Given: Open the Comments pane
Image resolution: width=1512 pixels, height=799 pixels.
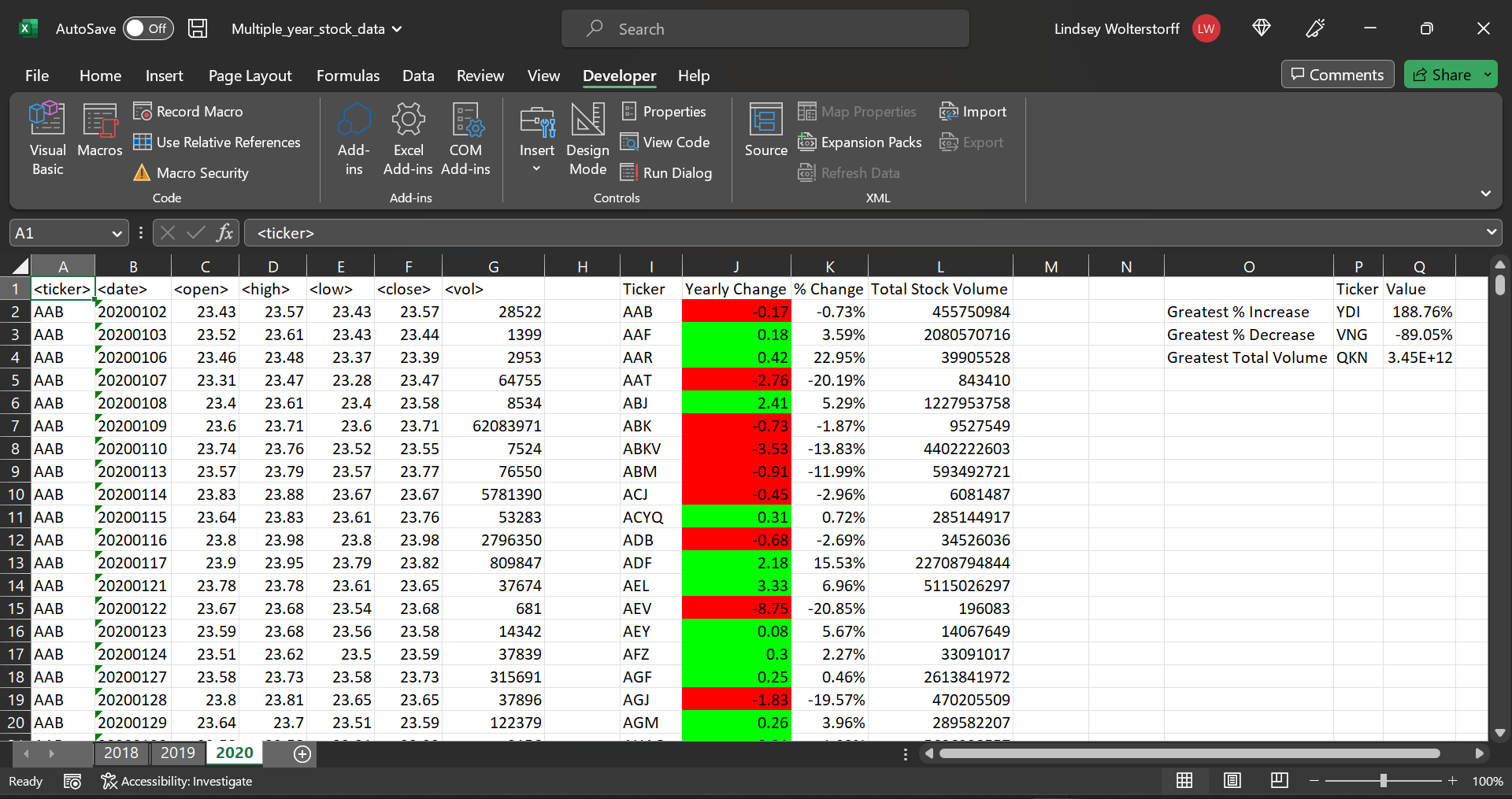Looking at the screenshot, I should [1337, 75].
